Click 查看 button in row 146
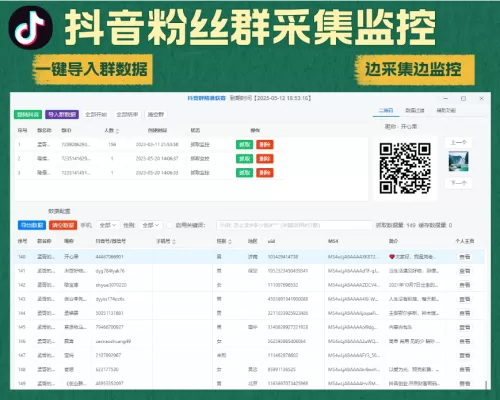 click(465, 341)
